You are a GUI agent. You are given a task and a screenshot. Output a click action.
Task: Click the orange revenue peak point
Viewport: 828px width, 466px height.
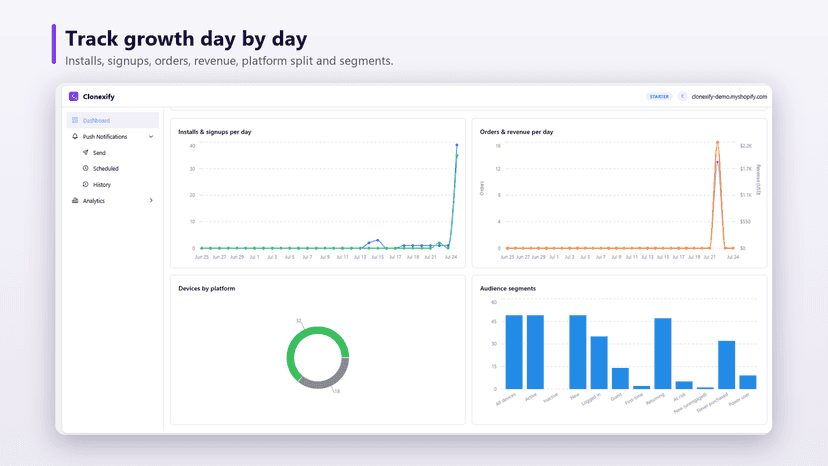717,143
